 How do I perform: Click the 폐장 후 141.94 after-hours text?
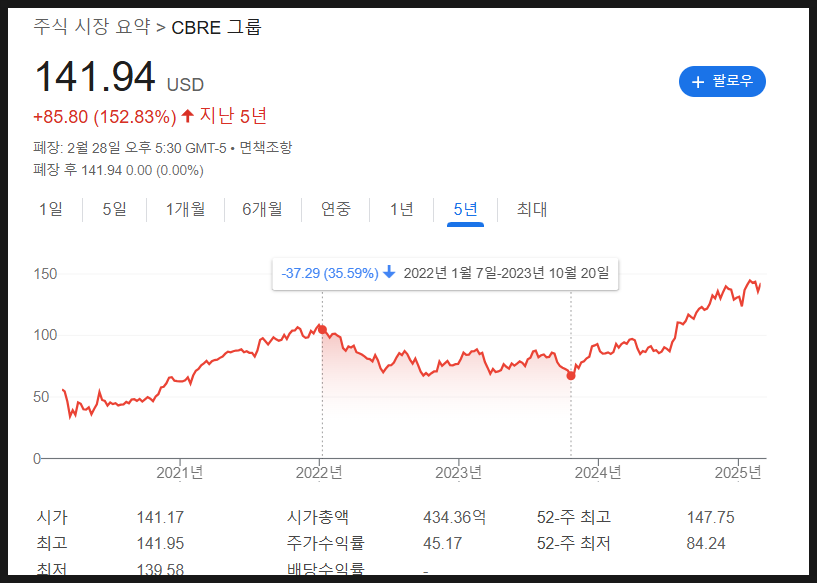119,170
